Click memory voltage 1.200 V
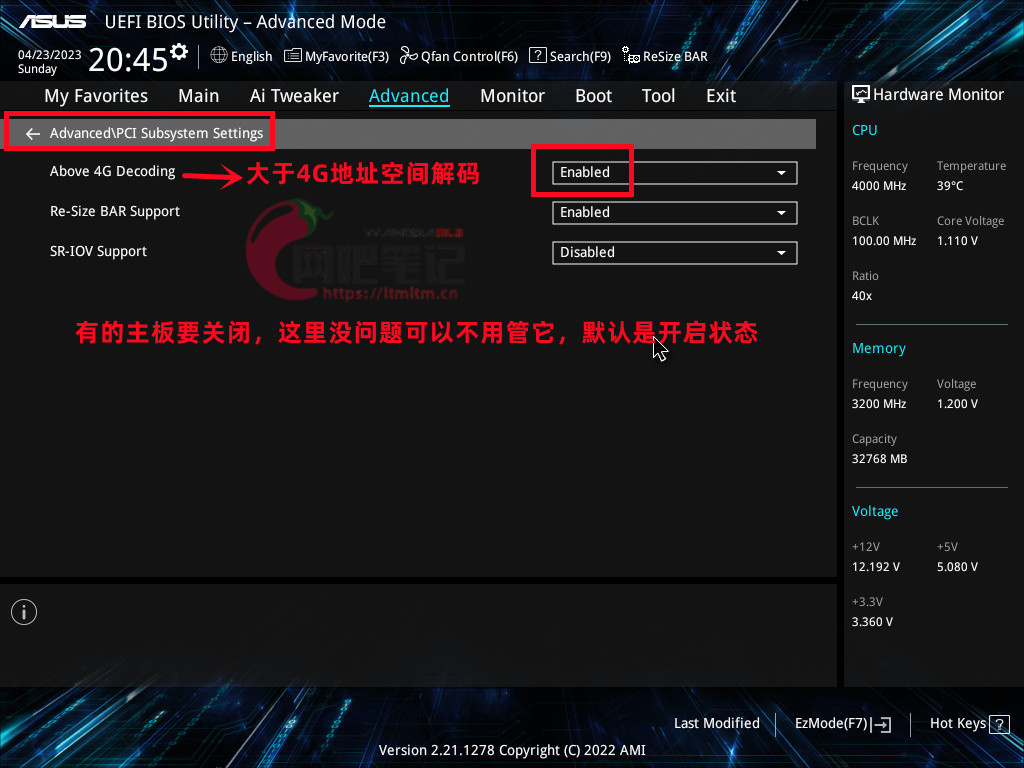 point(957,404)
